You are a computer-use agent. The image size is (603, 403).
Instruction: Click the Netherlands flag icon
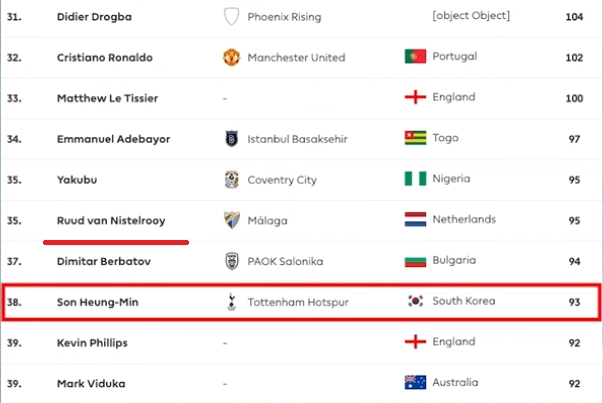click(415, 219)
